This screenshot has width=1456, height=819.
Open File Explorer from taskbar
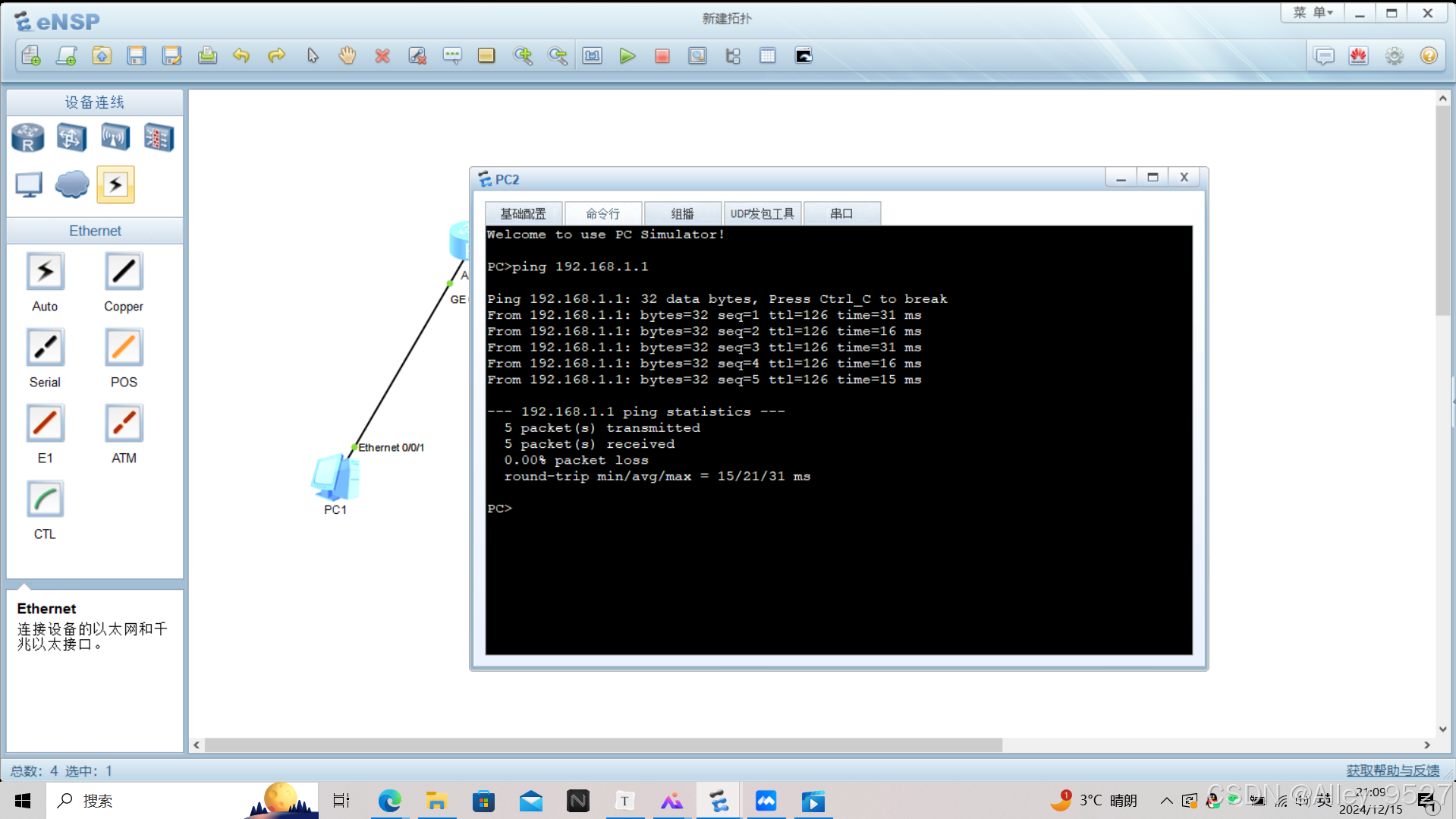[436, 801]
